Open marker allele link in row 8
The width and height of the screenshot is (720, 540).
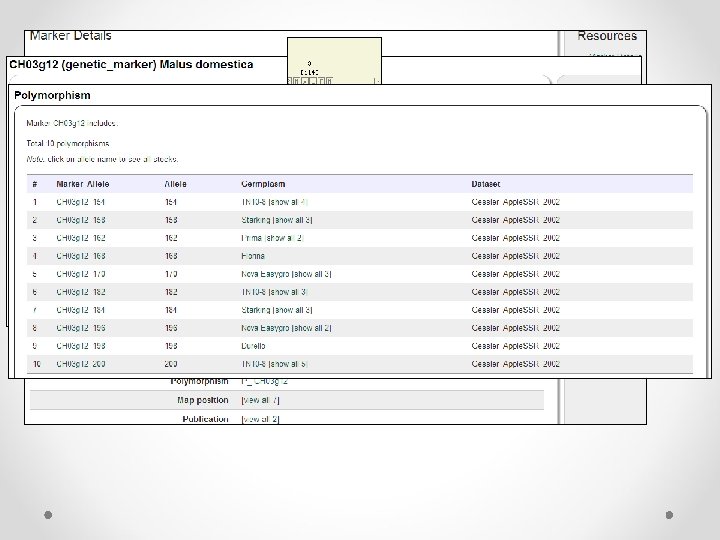(x=81, y=328)
